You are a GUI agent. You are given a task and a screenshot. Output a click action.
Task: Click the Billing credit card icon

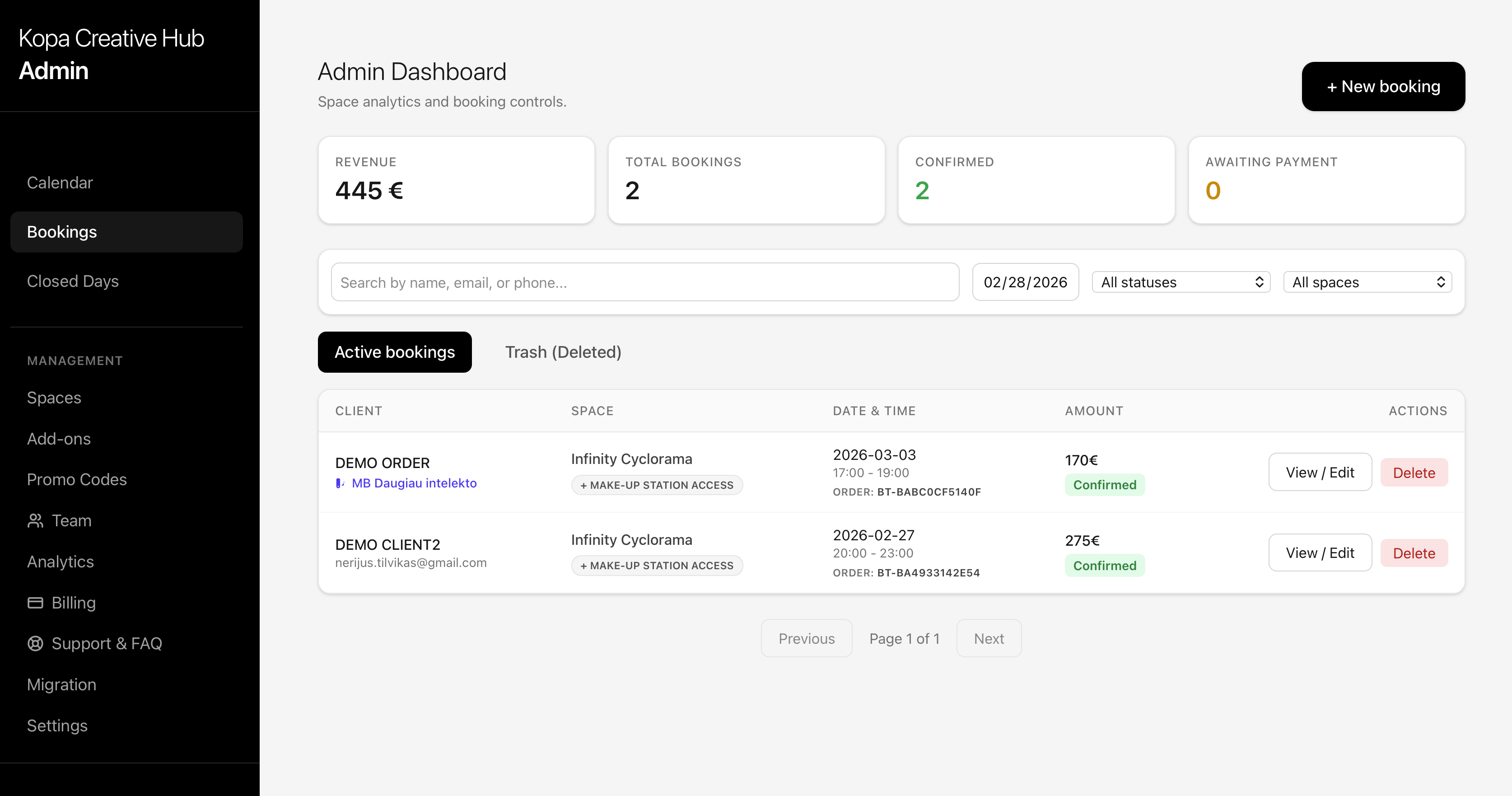click(35, 603)
